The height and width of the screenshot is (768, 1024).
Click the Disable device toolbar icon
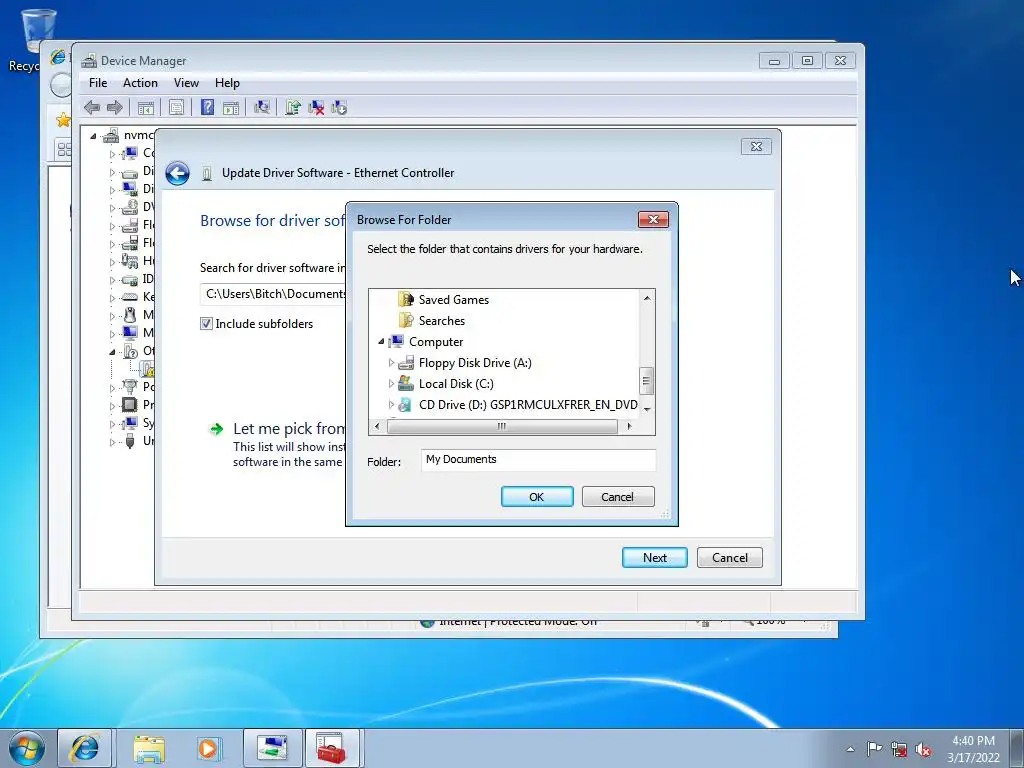point(339,107)
